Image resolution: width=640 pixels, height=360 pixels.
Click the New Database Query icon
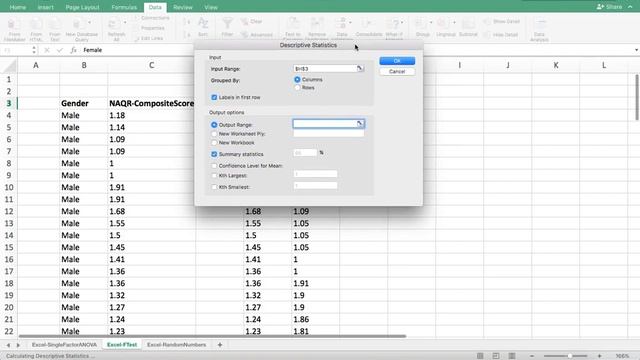[79, 24]
